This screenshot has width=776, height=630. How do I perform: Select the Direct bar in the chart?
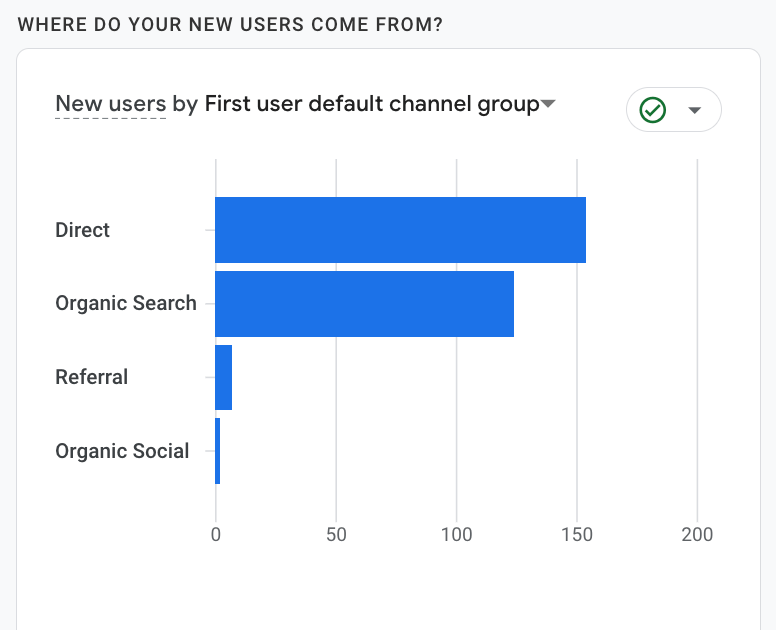tap(400, 230)
